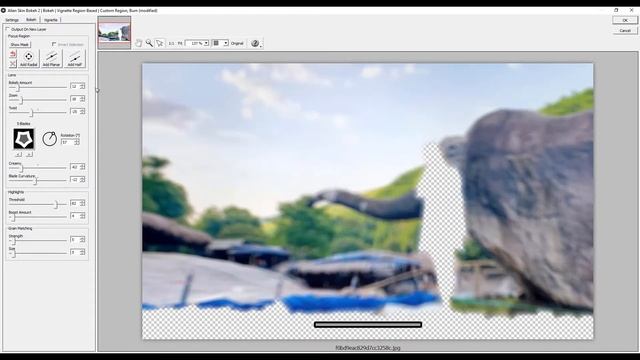Click next aperture shape arrow
The width and height of the screenshot is (640, 360).
[29, 154]
